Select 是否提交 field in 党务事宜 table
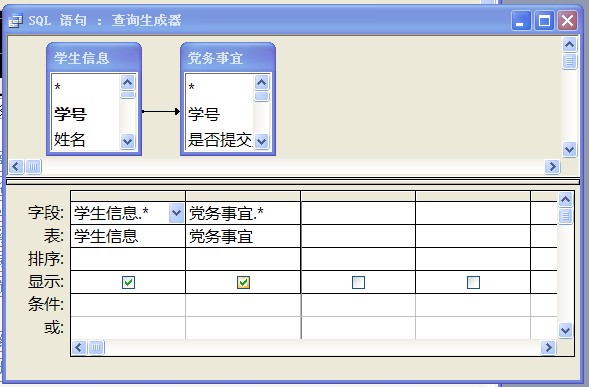Image resolution: width=589 pixels, height=387 pixels. pos(220,139)
